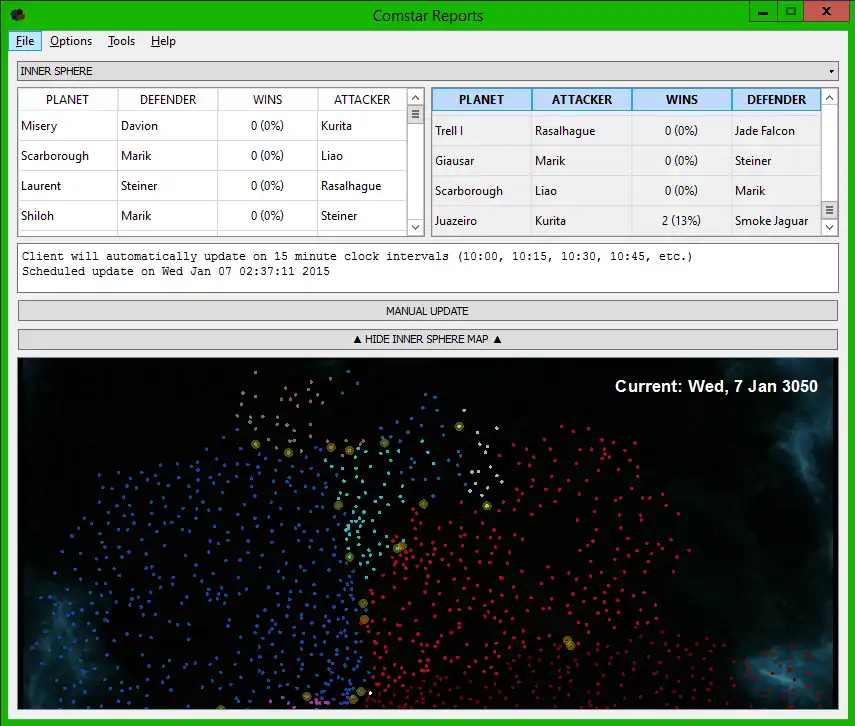Expand the INNER SPHERE dropdown
This screenshot has width=855, height=726.
click(x=428, y=71)
